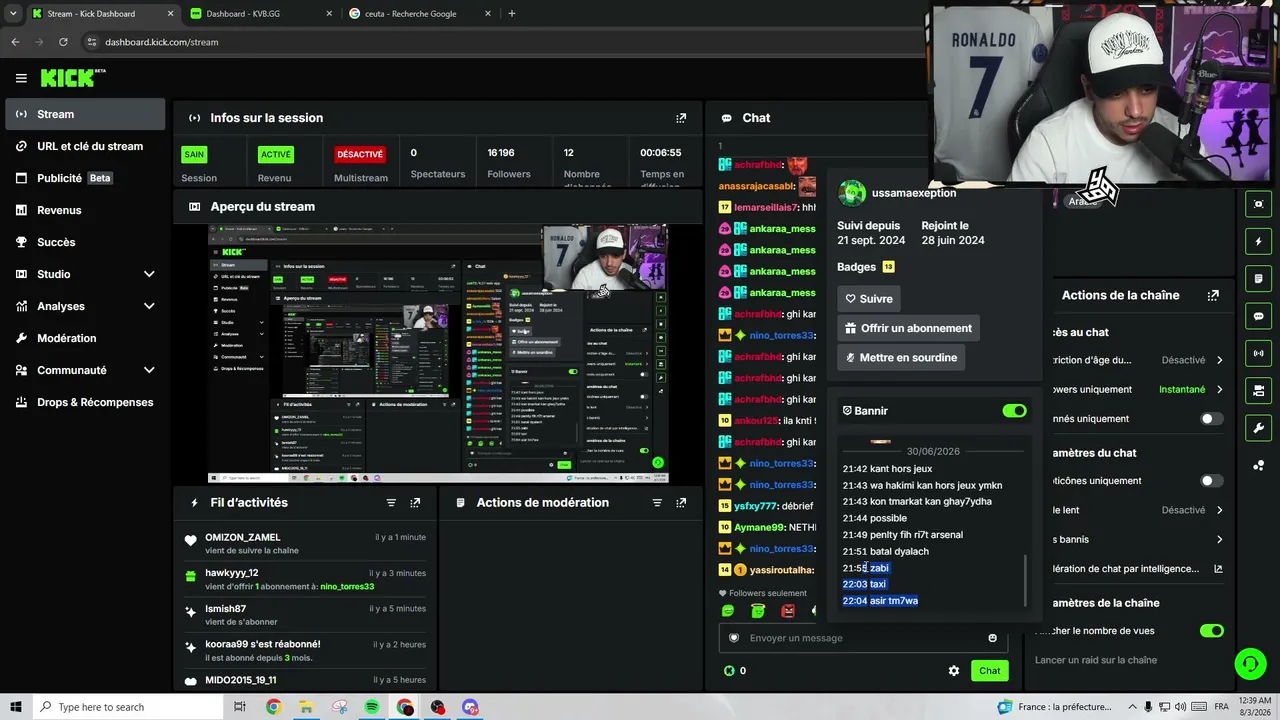This screenshot has width=1280, height=720.
Task: Open Succès in the sidebar
Action: click(x=85, y=242)
